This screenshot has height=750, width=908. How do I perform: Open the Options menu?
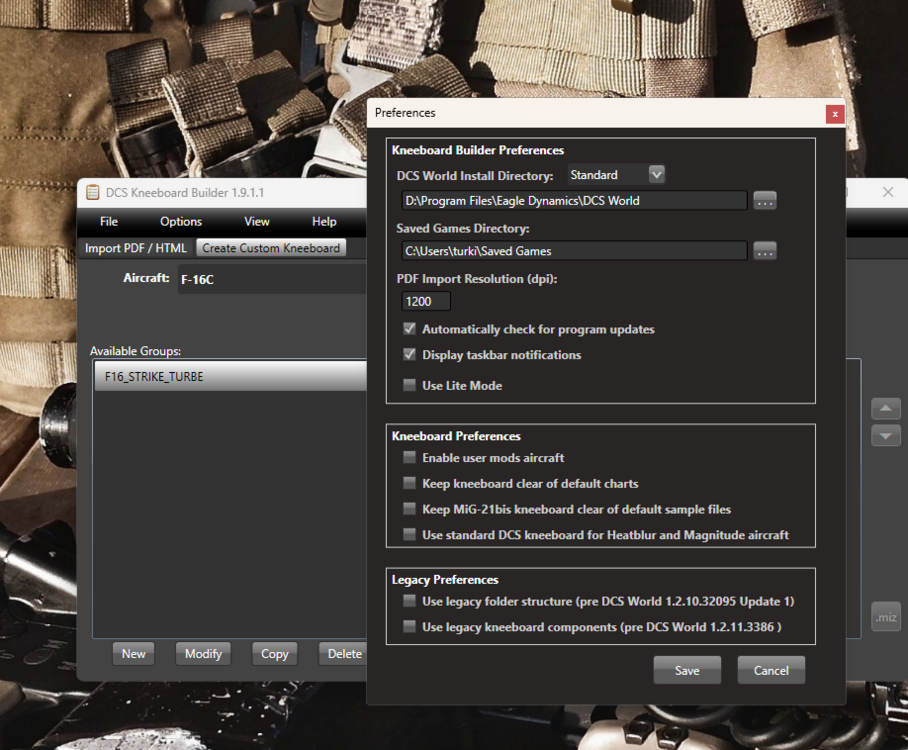(x=180, y=222)
